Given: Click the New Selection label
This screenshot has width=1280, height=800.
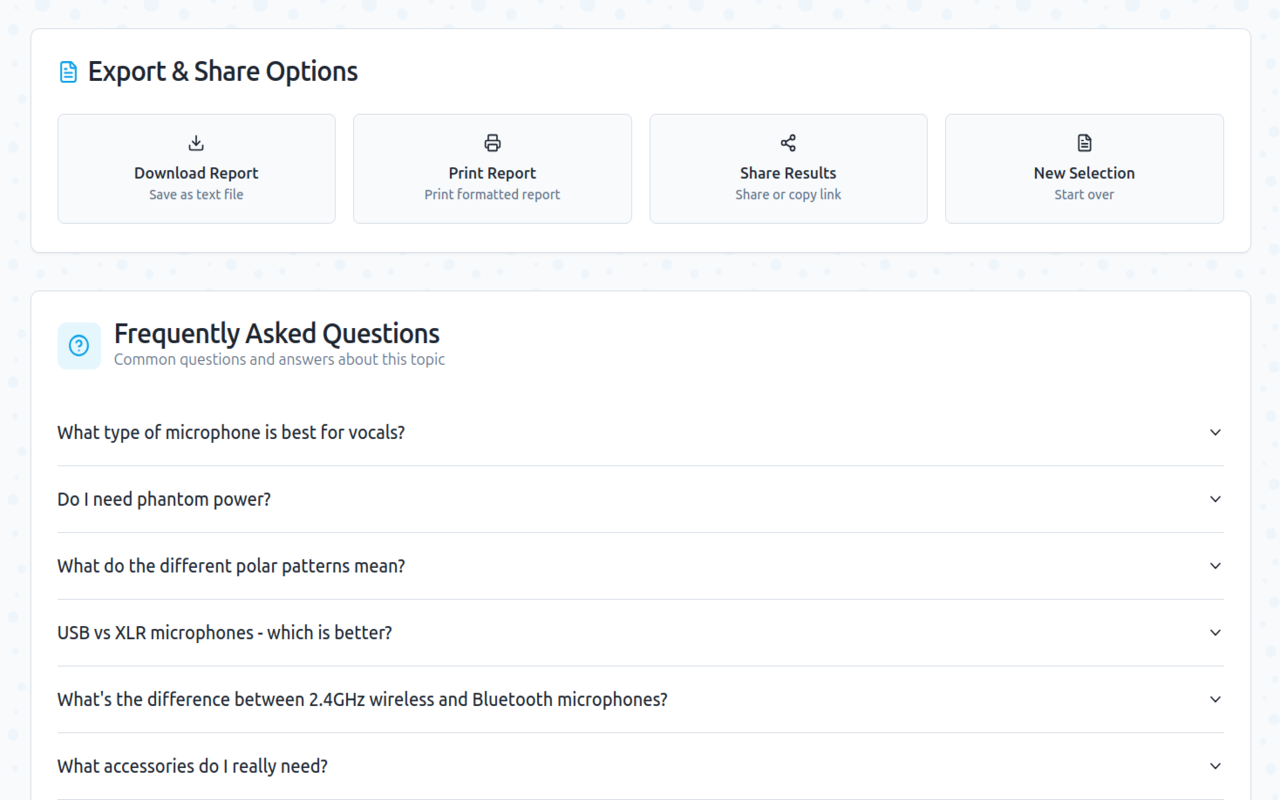Looking at the screenshot, I should pyautogui.click(x=1084, y=173).
